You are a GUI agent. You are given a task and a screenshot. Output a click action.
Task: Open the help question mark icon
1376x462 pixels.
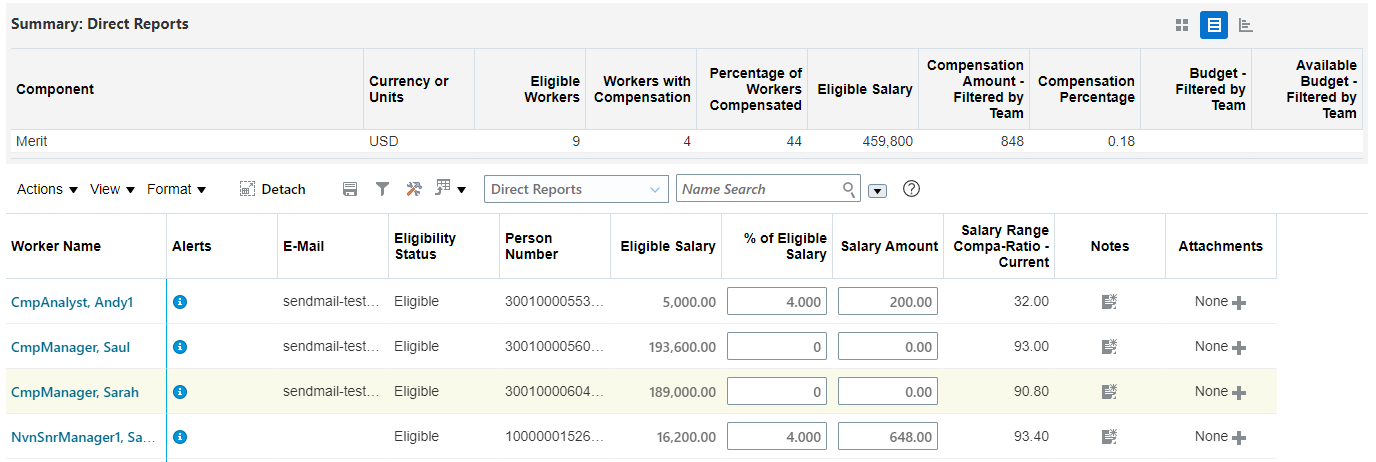coord(911,189)
